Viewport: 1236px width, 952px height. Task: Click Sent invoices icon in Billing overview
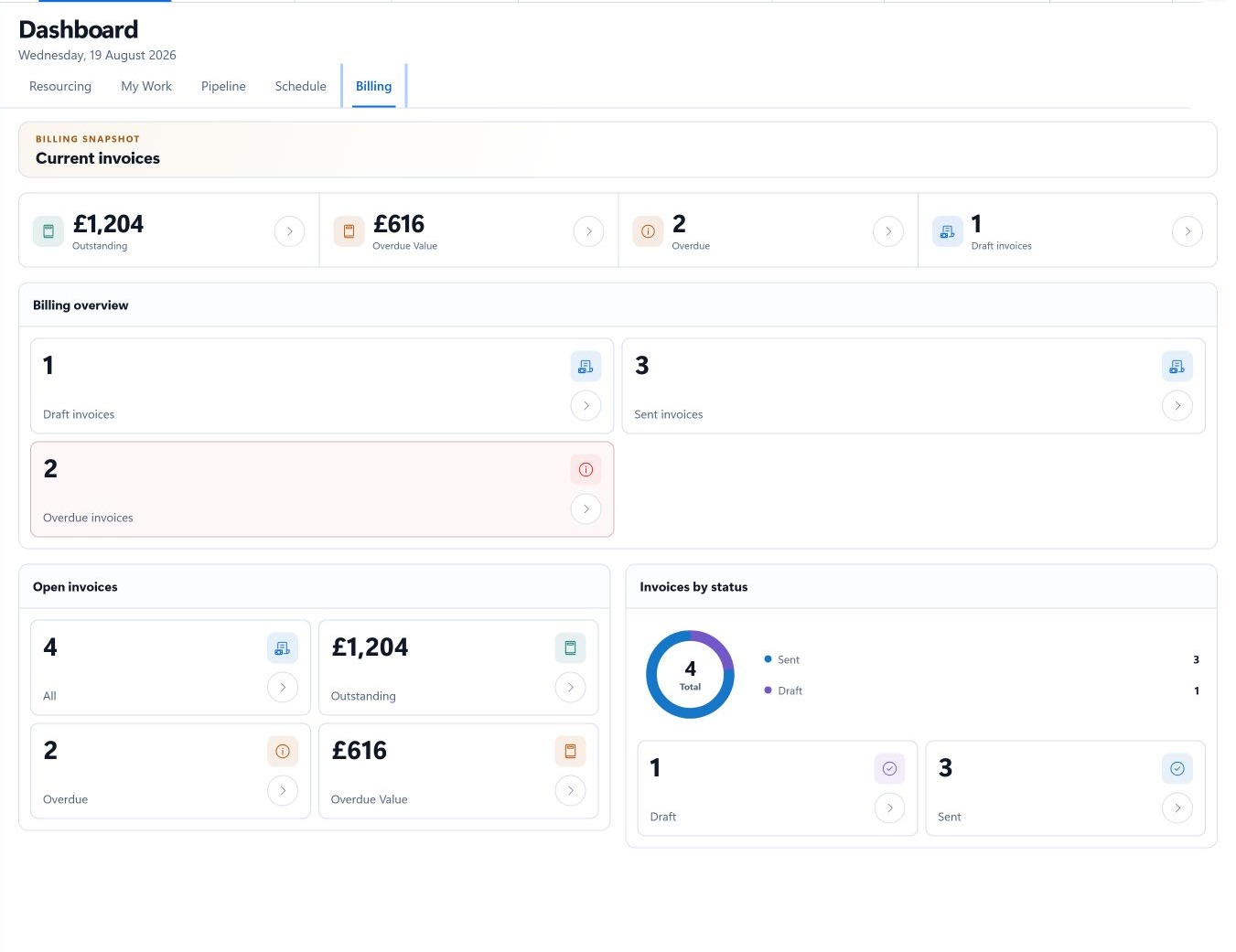(x=1177, y=366)
